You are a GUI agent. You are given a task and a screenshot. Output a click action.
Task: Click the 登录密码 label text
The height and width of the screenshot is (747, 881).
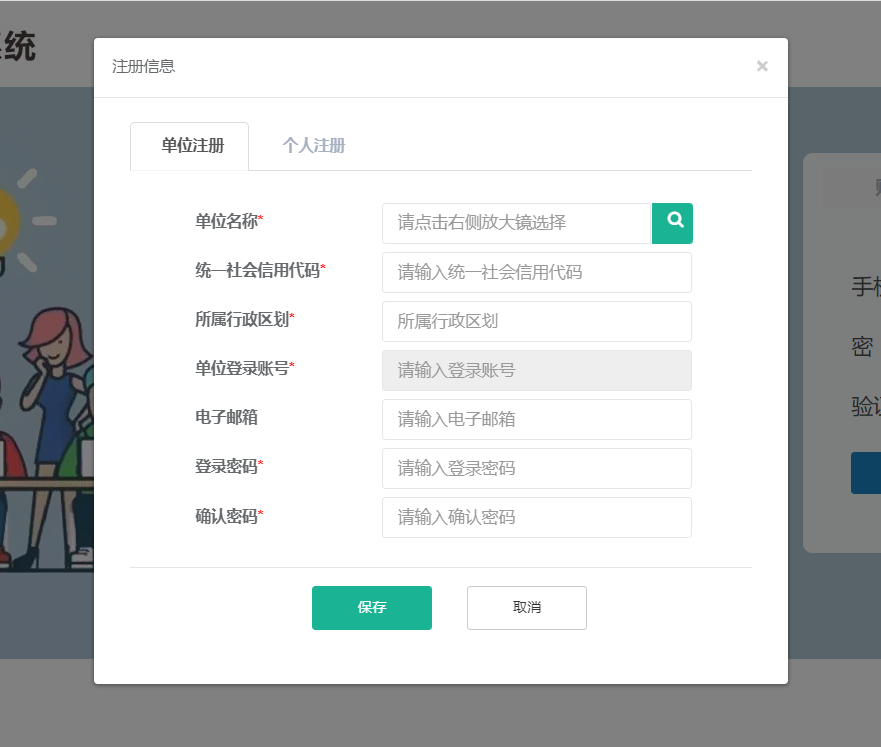coord(227,466)
